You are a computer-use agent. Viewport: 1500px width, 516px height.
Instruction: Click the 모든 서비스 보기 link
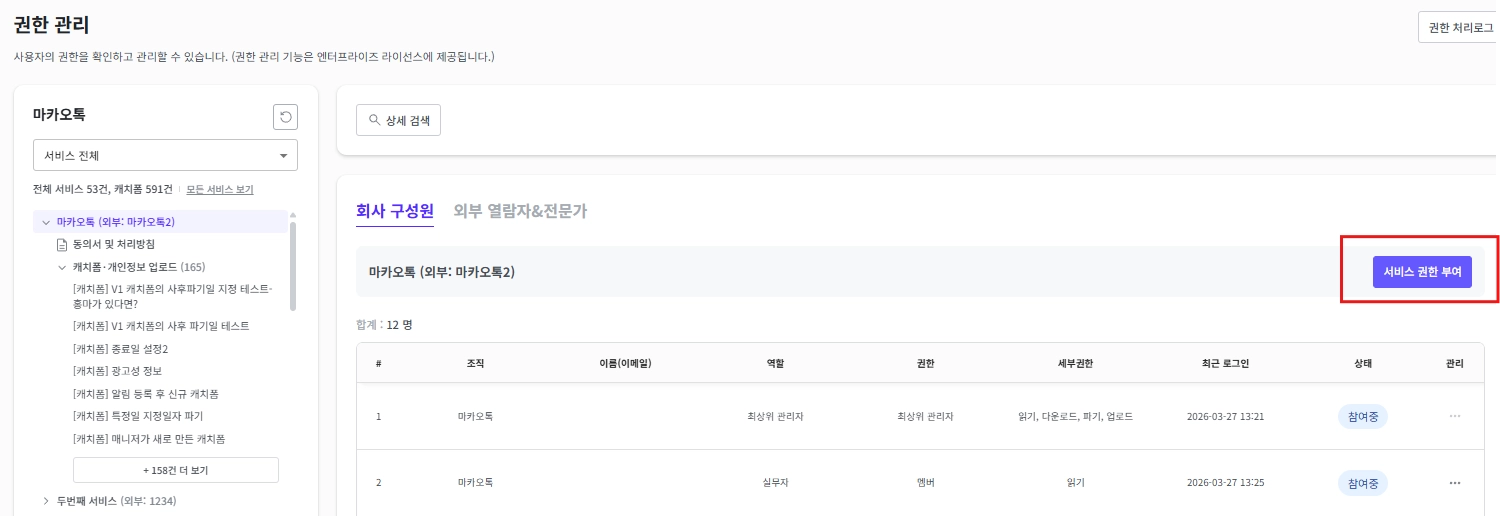pyautogui.click(x=220, y=190)
